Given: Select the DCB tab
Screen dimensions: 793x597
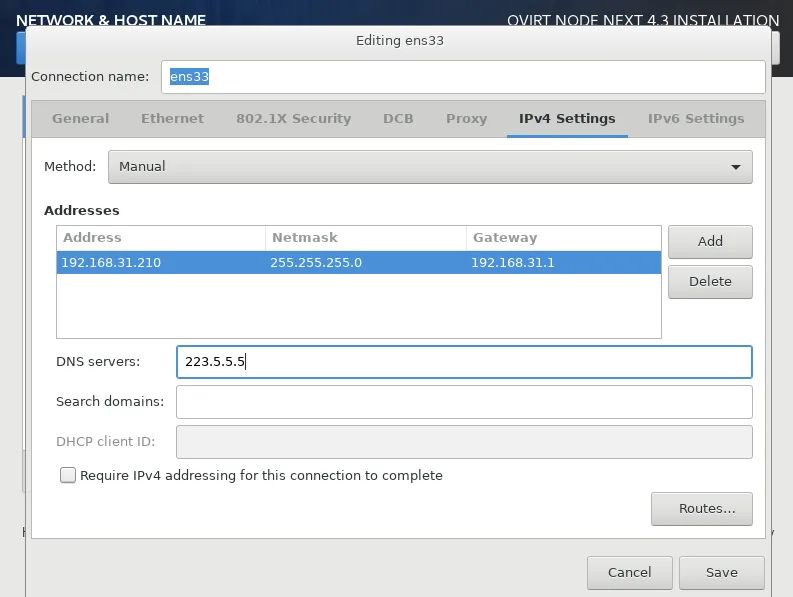Looking at the screenshot, I should point(398,118).
